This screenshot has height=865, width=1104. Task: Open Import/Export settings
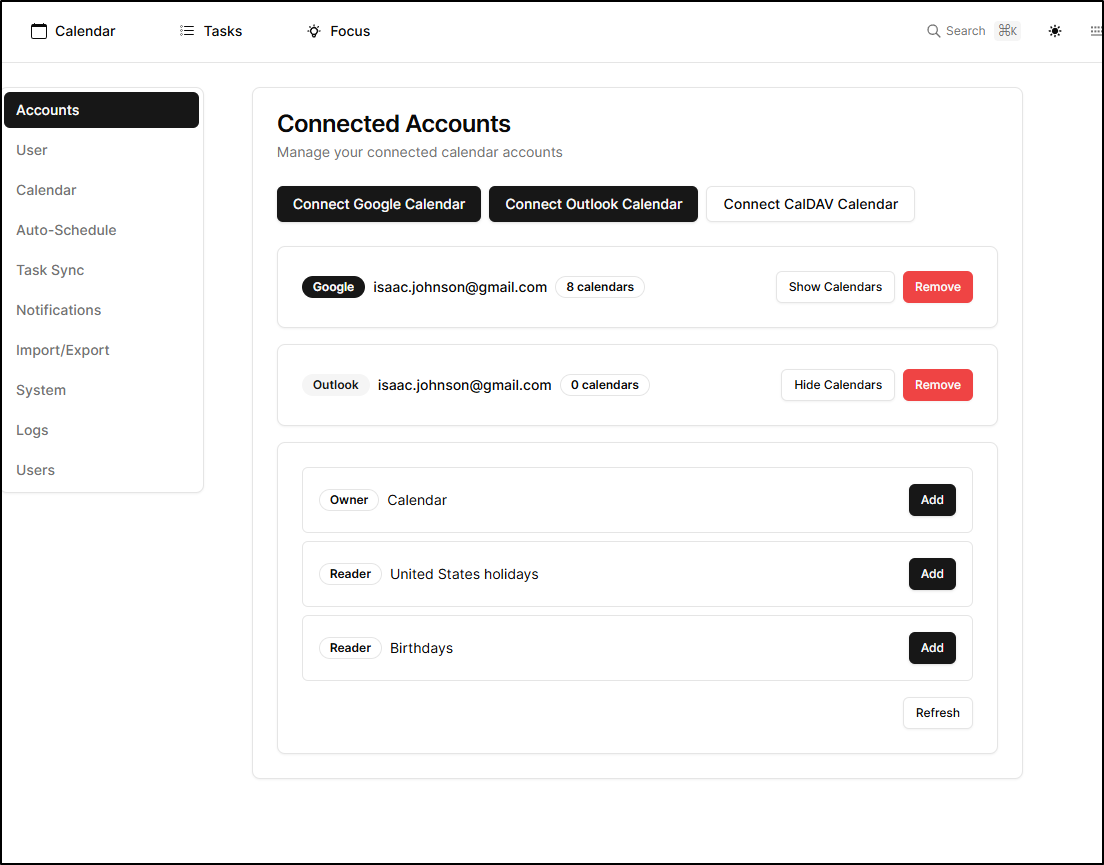(101, 351)
